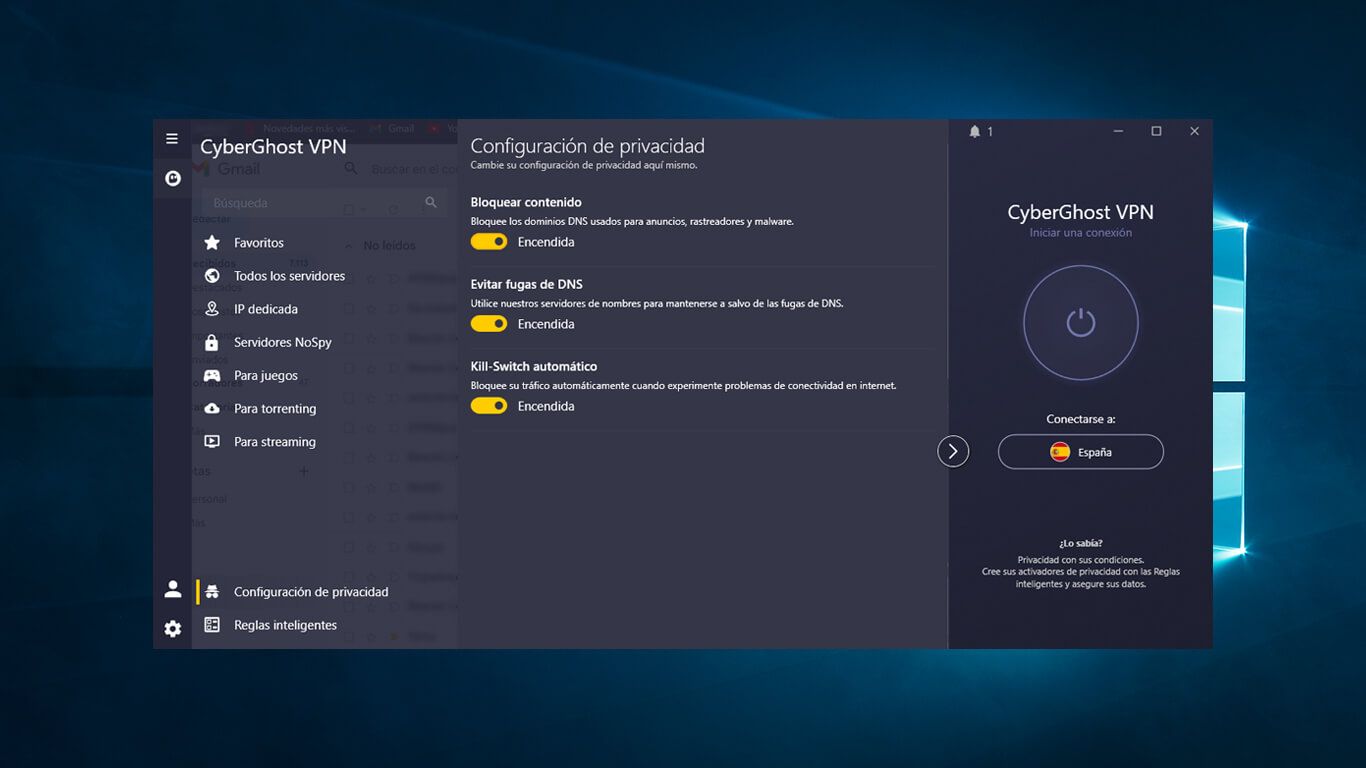Minimize the CyberGhost window
Screen dimensions: 1366x768
(x=1118, y=131)
